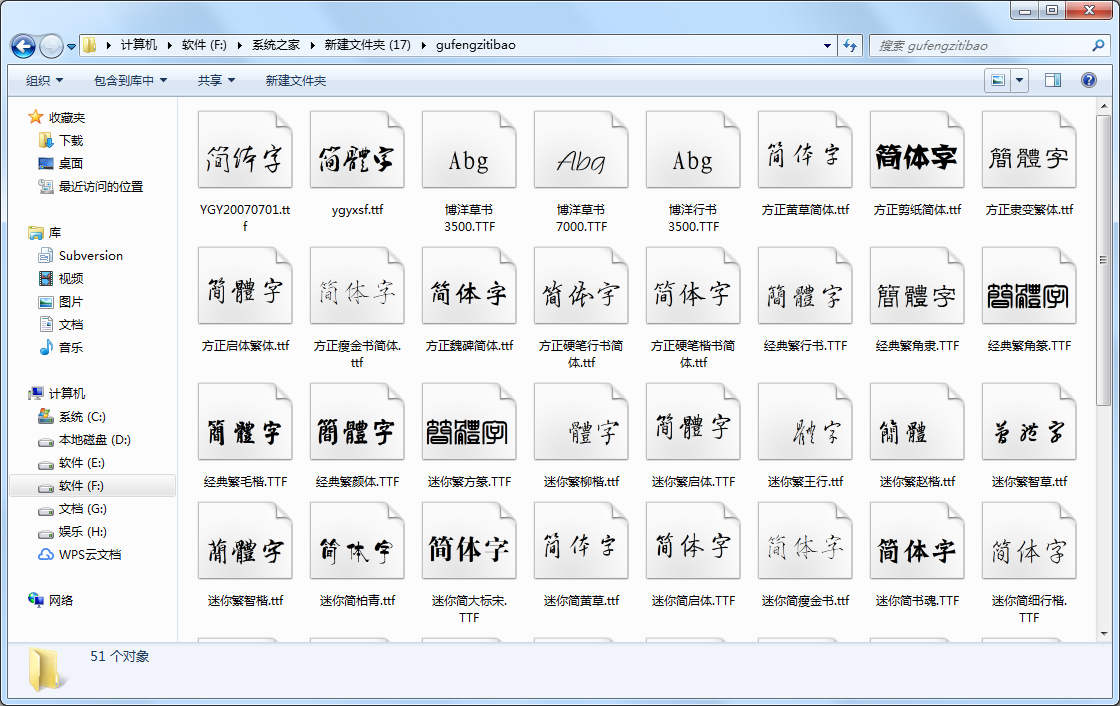Image resolution: width=1120 pixels, height=706 pixels.
Task: Open 本地磁盘 (D:) drive in sidebar
Action: [94, 440]
